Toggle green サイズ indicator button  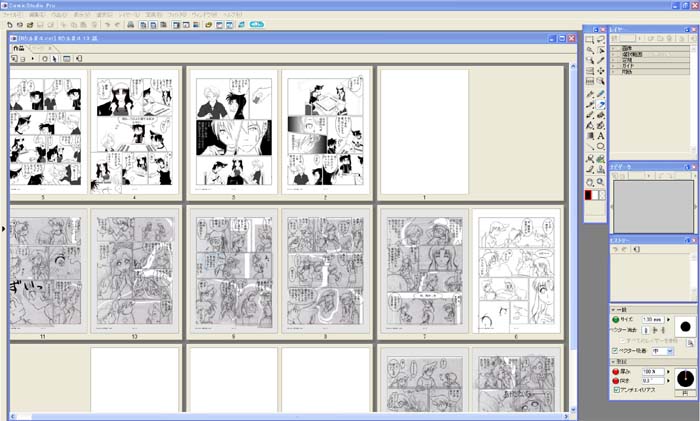pyautogui.click(x=616, y=319)
